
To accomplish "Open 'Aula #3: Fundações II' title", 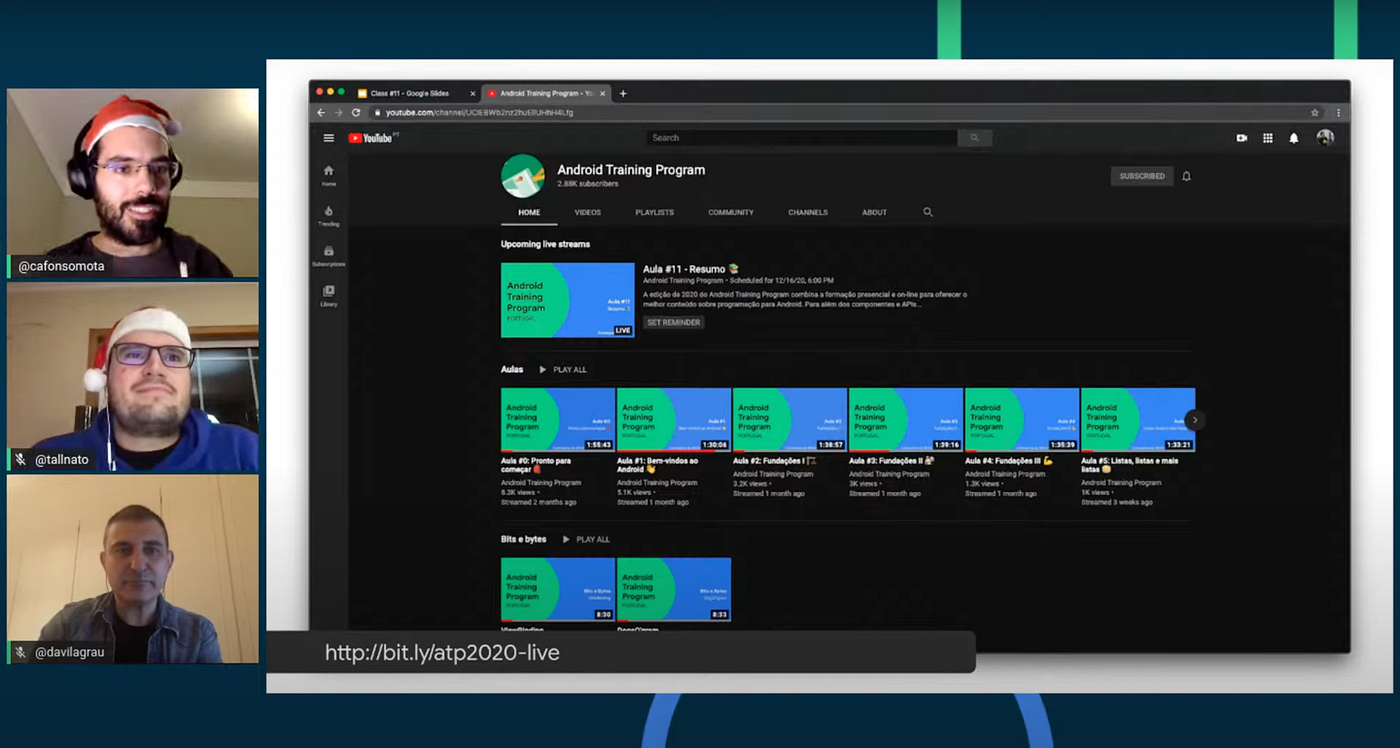I will pos(892,461).
